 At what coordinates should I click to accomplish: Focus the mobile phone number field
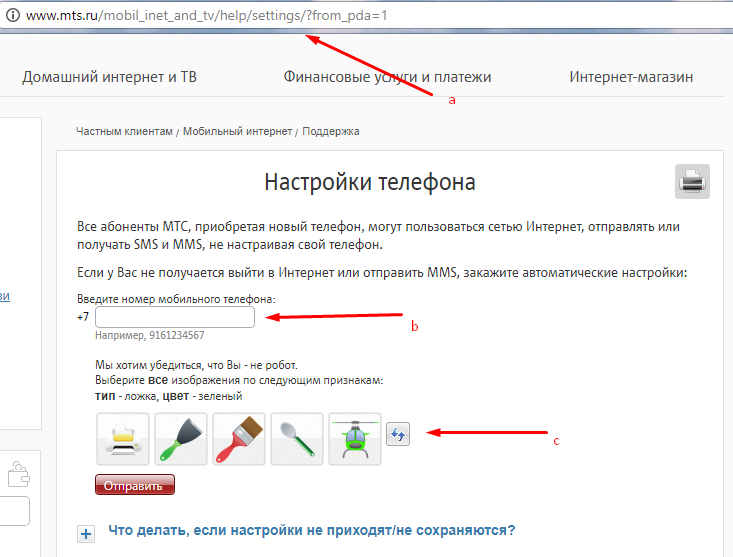175,317
